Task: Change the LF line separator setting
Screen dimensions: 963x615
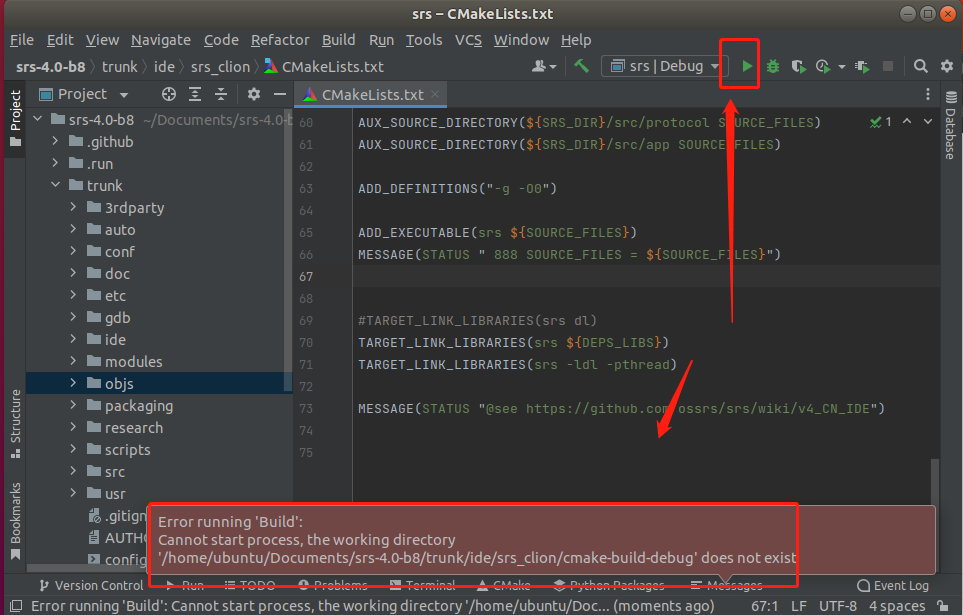Action: point(798,606)
